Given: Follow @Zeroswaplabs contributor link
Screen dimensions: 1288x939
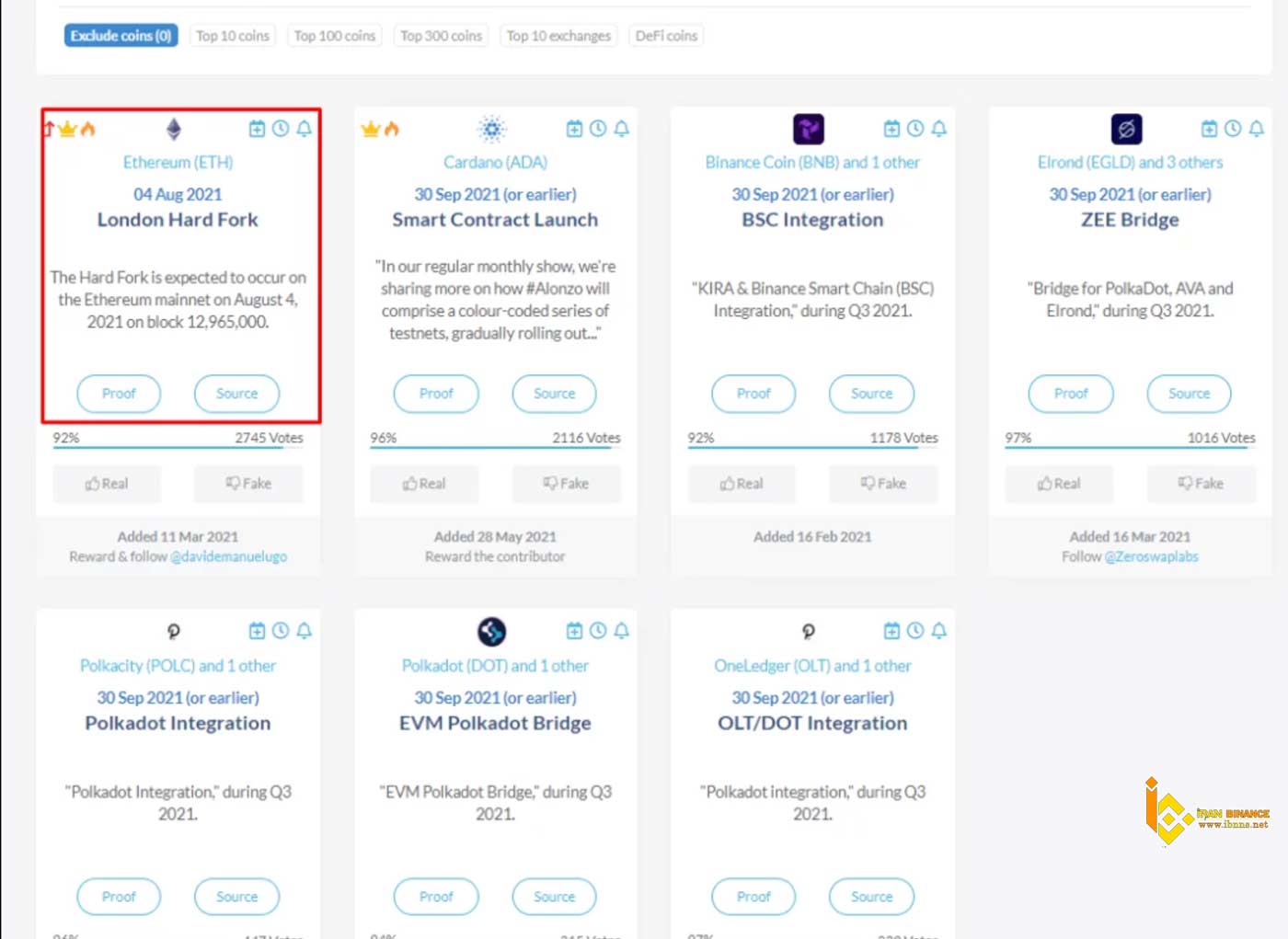Looking at the screenshot, I should coord(1151,556).
